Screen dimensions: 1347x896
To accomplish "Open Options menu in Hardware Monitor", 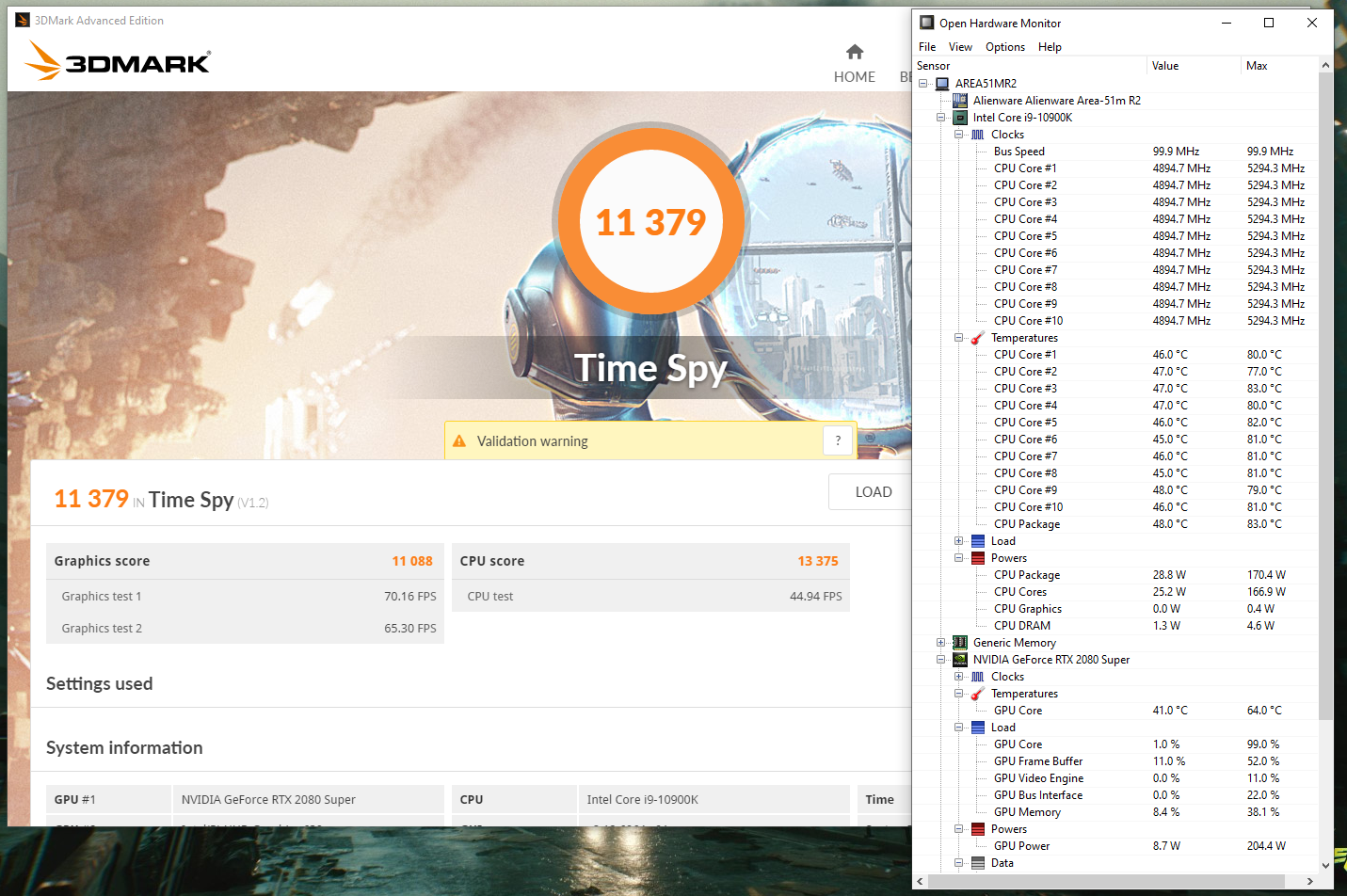I will pos(1005,47).
